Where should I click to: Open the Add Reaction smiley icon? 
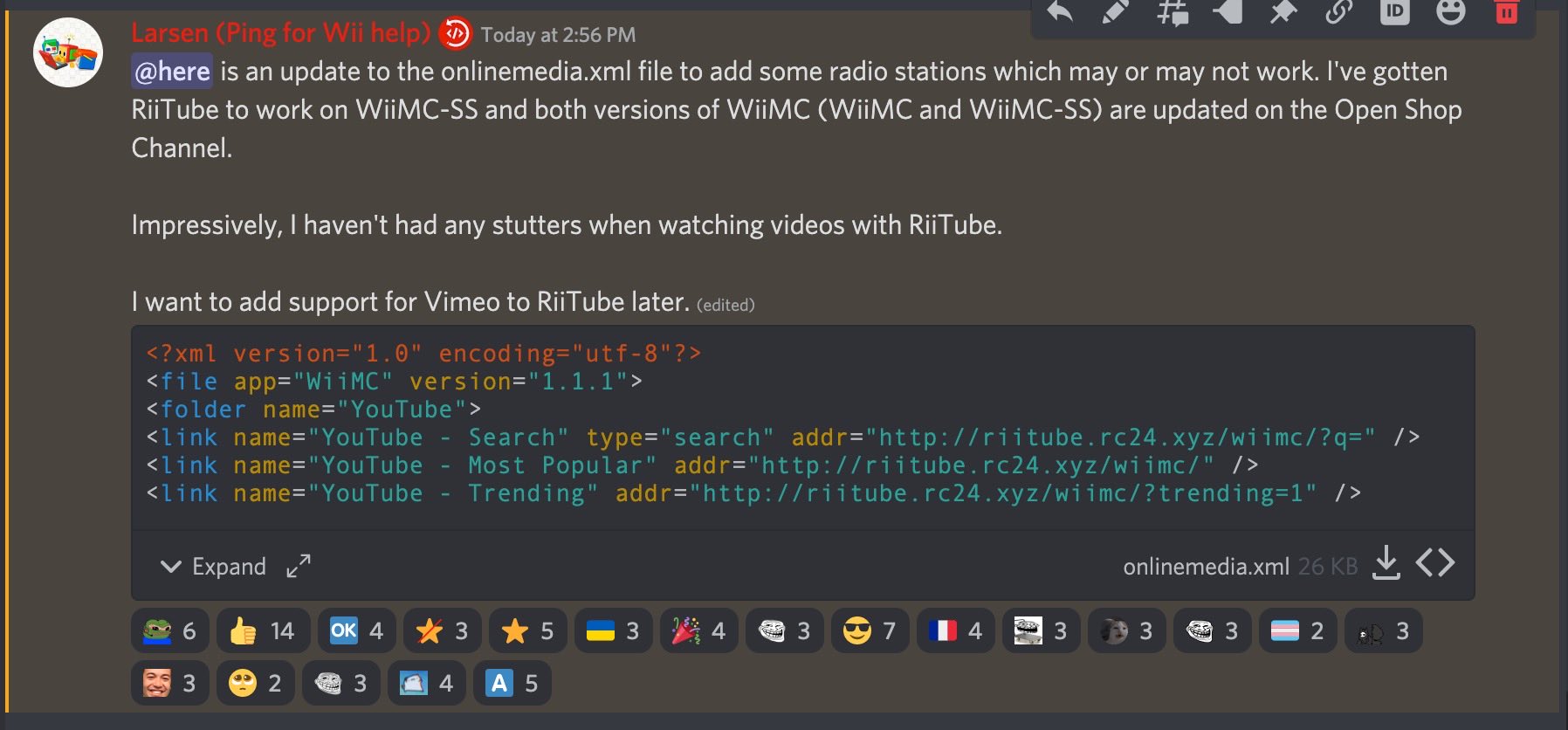point(1451,11)
